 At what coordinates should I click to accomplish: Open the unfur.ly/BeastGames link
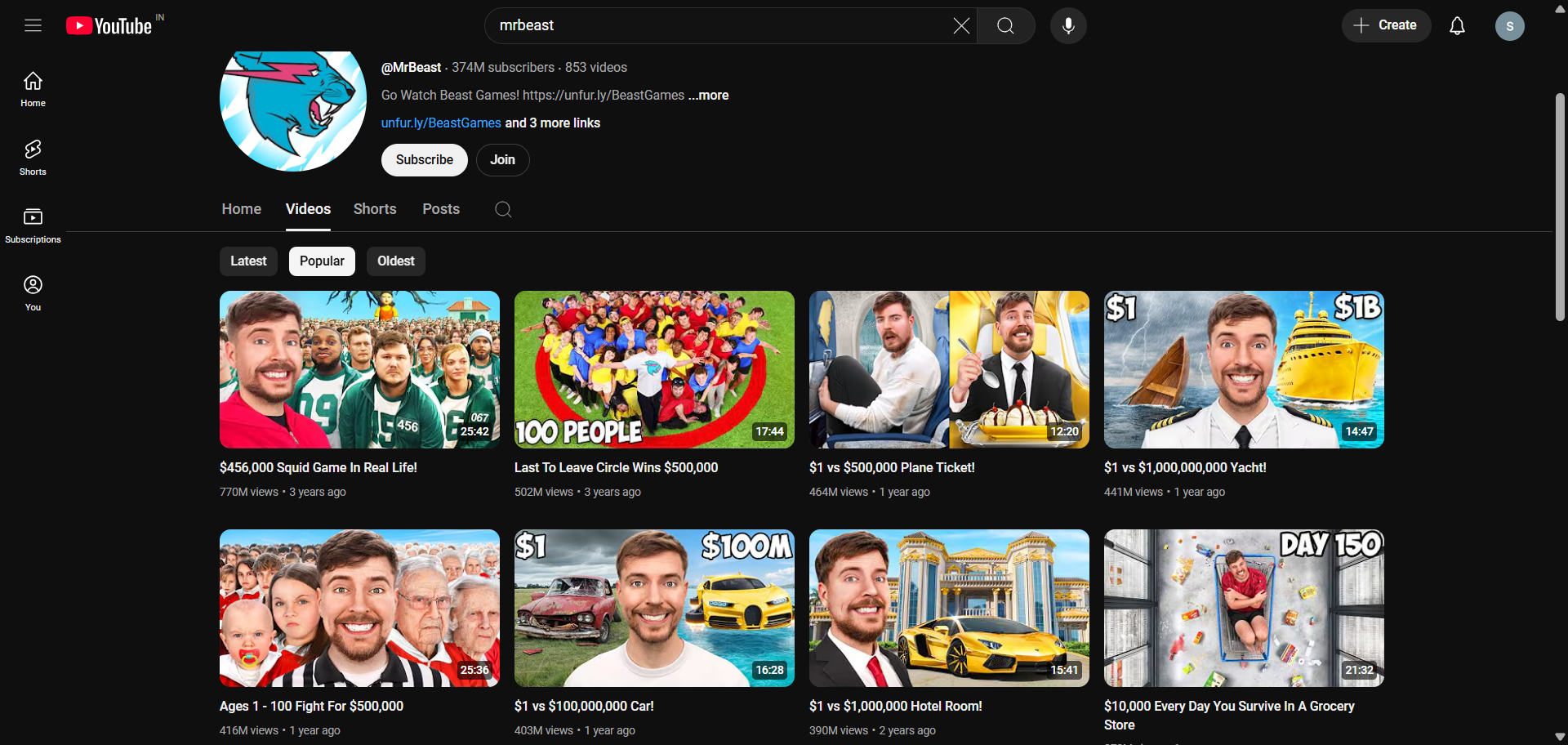tap(441, 123)
